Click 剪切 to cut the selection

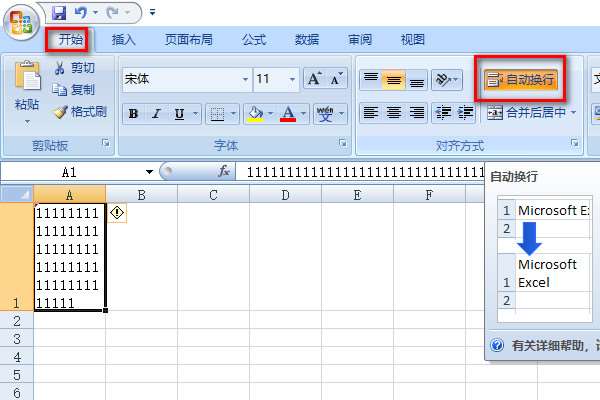point(74,68)
